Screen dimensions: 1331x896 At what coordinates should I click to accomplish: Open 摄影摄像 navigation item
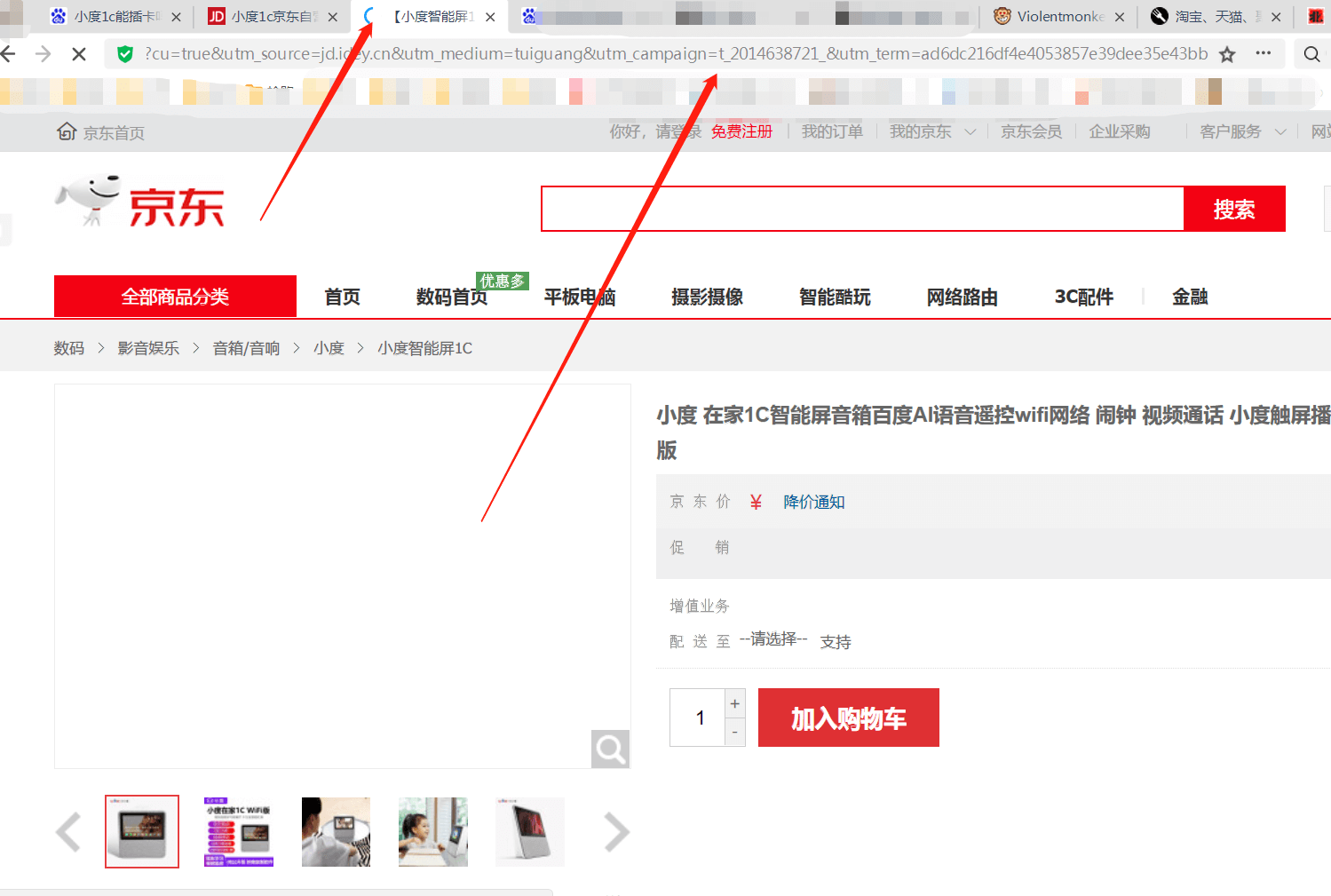707,297
